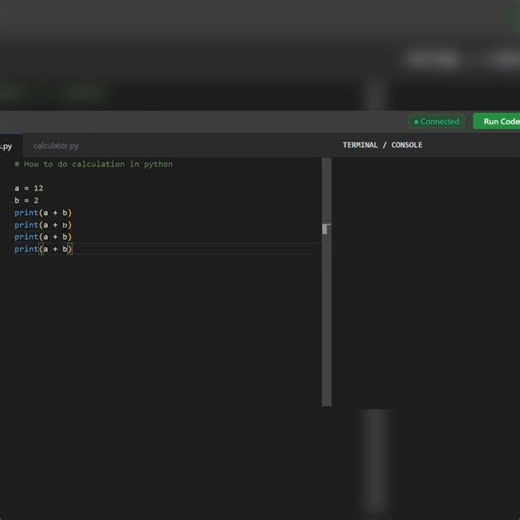Click the Run Code button
Screen dimensions: 520x520
[x=497, y=121]
